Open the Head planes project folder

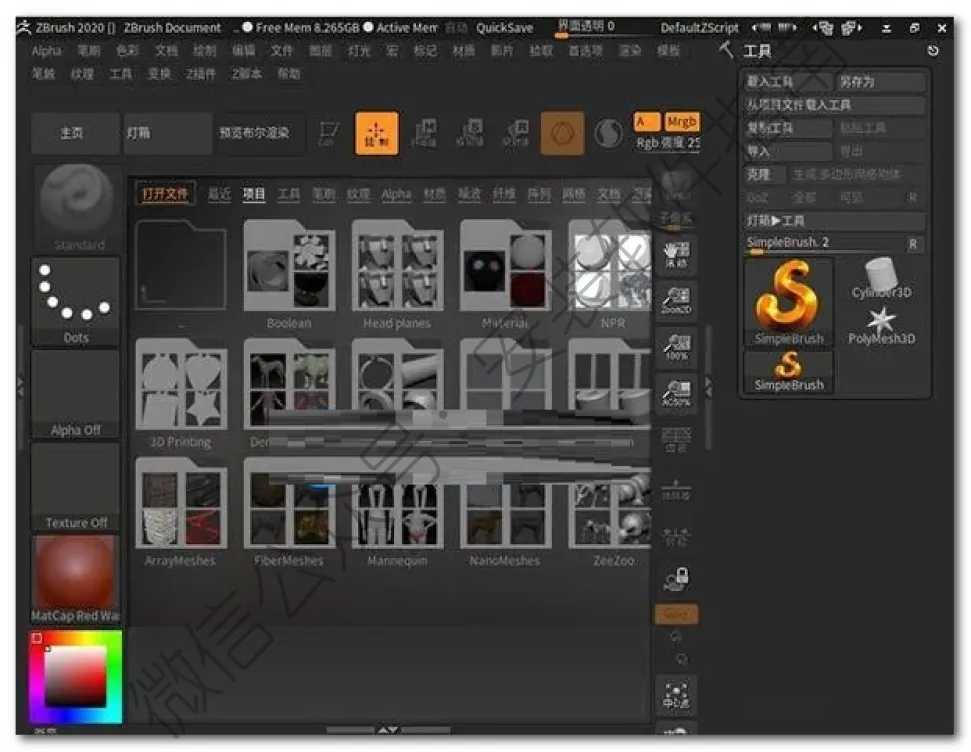(397, 274)
